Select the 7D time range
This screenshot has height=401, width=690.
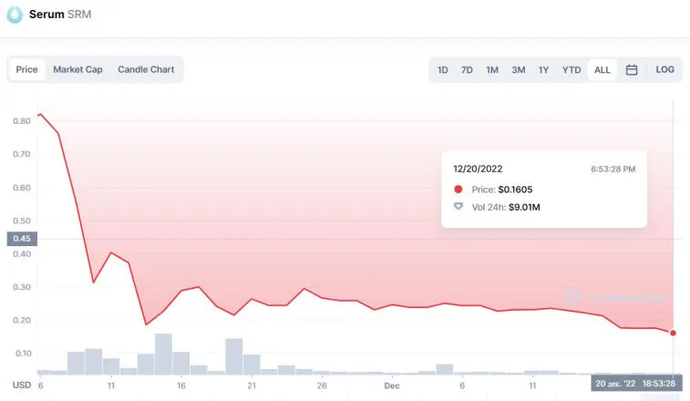(467, 70)
